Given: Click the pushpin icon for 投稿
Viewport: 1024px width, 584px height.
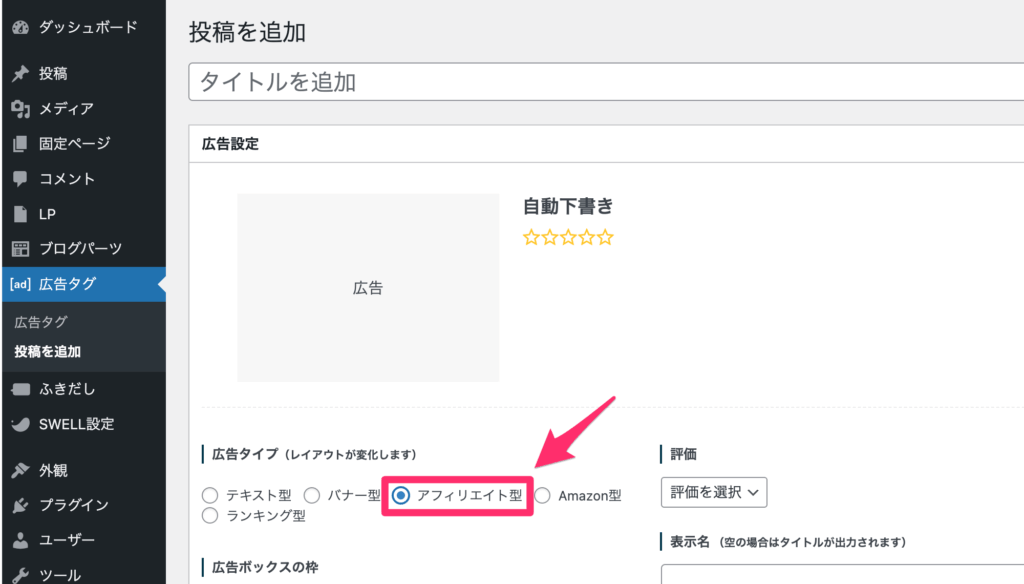Looking at the screenshot, I should click(20, 74).
